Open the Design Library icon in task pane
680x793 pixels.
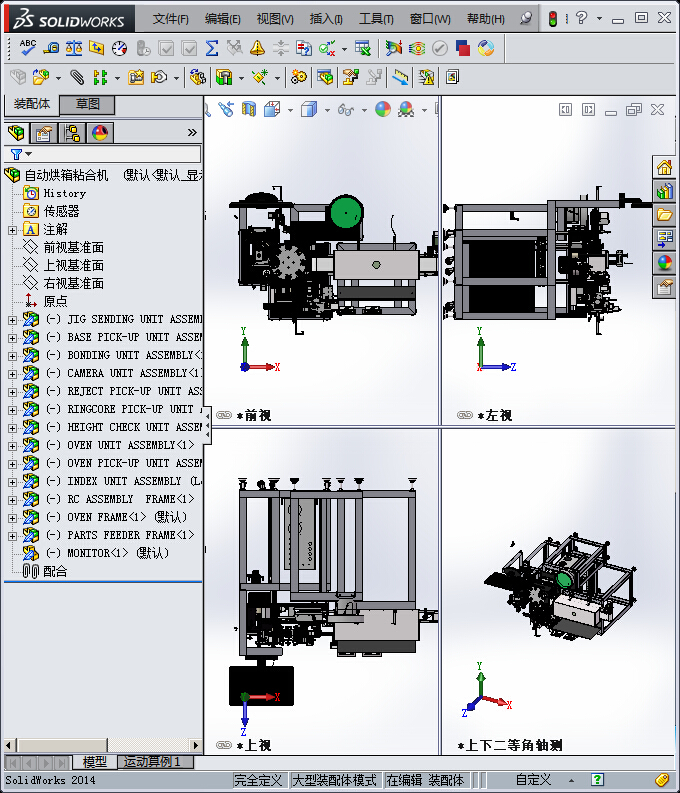click(664, 191)
